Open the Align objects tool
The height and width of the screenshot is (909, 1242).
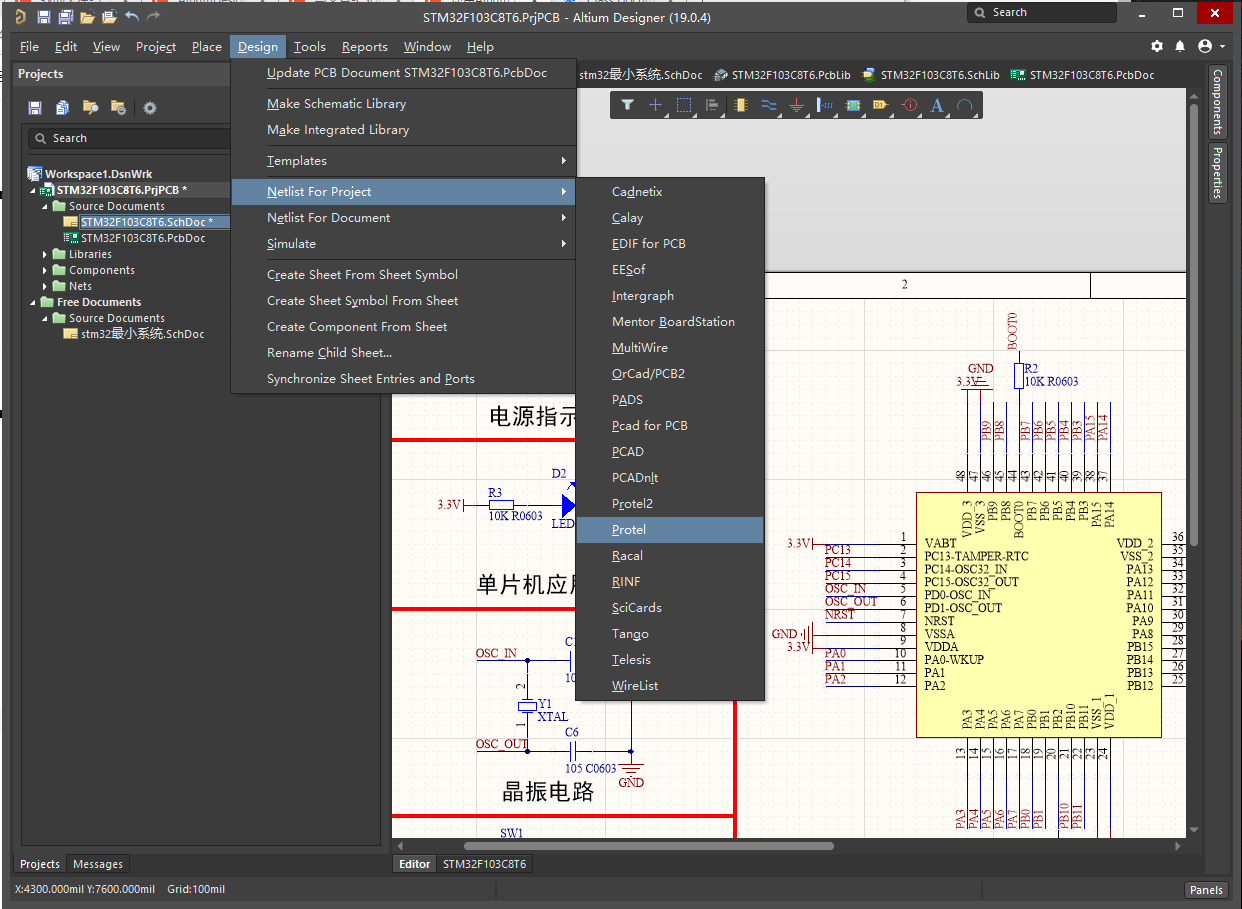(712, 105)
